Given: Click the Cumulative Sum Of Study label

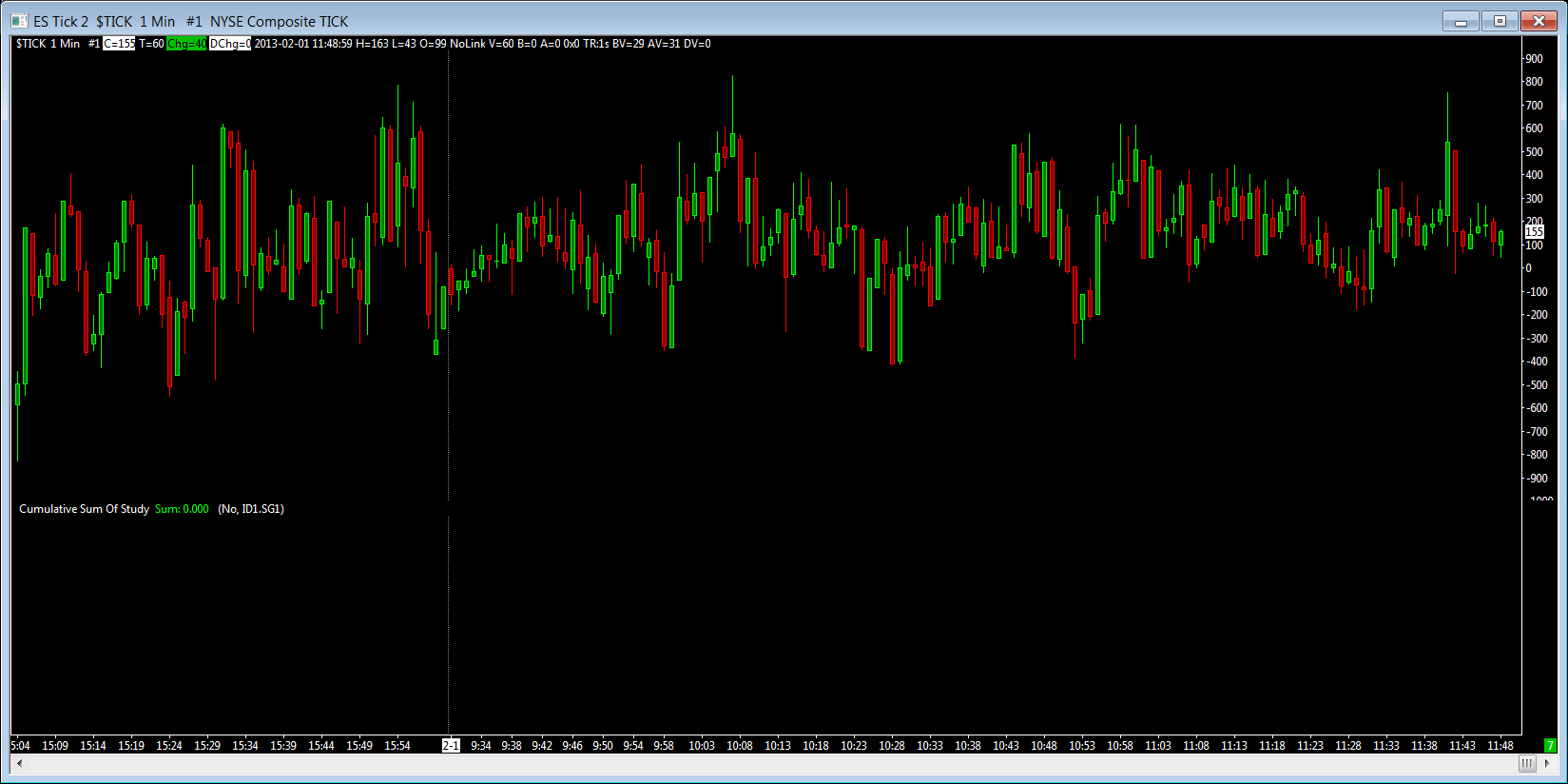Looking at the screenshot, I should point(84,509).
